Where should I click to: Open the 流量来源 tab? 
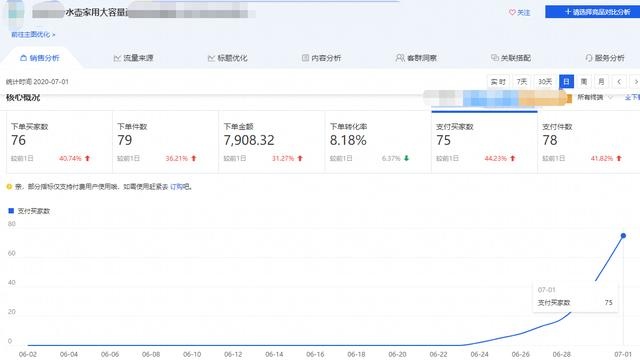pos(133,58)
